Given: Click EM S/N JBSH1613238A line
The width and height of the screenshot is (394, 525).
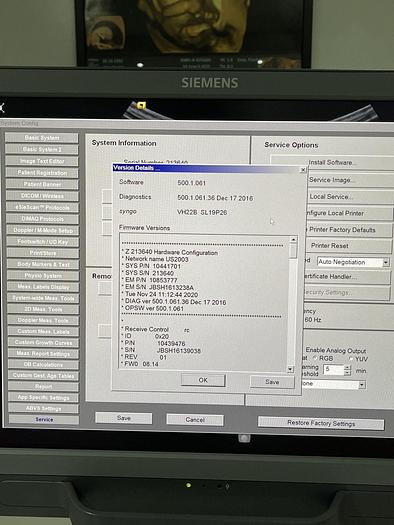Looking at the screenshot, I should click(159, 287).
